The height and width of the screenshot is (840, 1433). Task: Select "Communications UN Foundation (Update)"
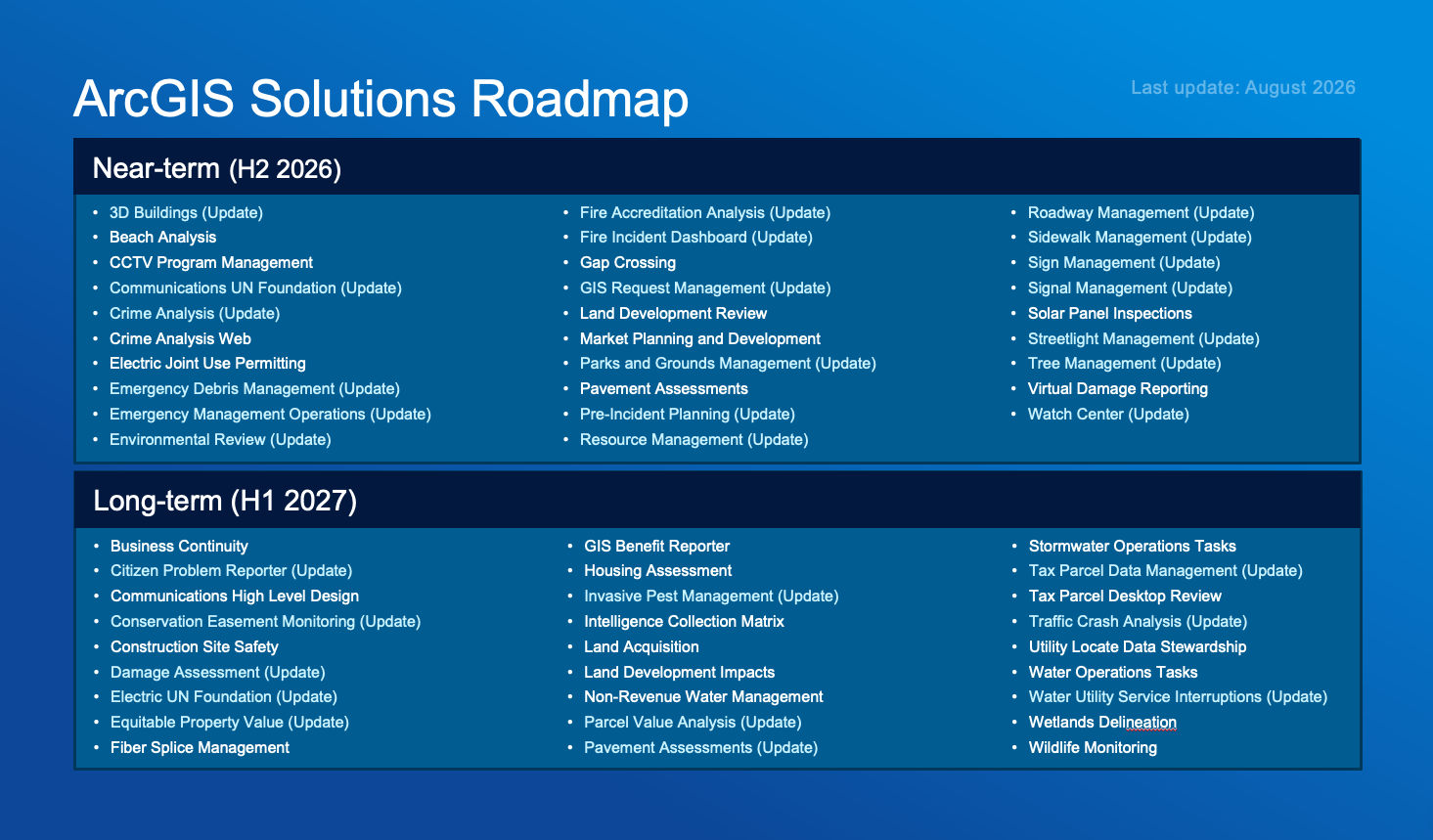point(255,288)
